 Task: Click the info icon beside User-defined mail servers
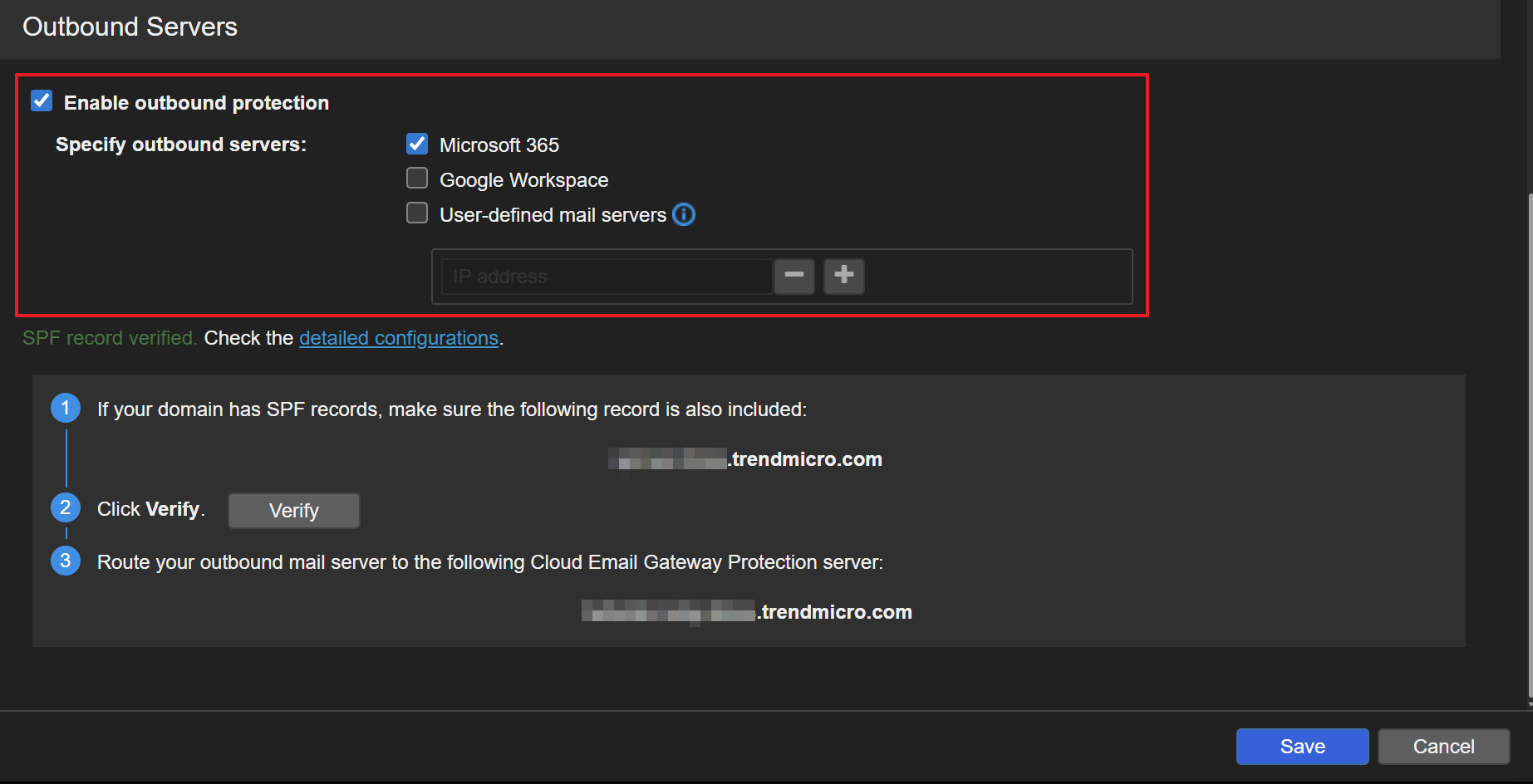(684, 215)
